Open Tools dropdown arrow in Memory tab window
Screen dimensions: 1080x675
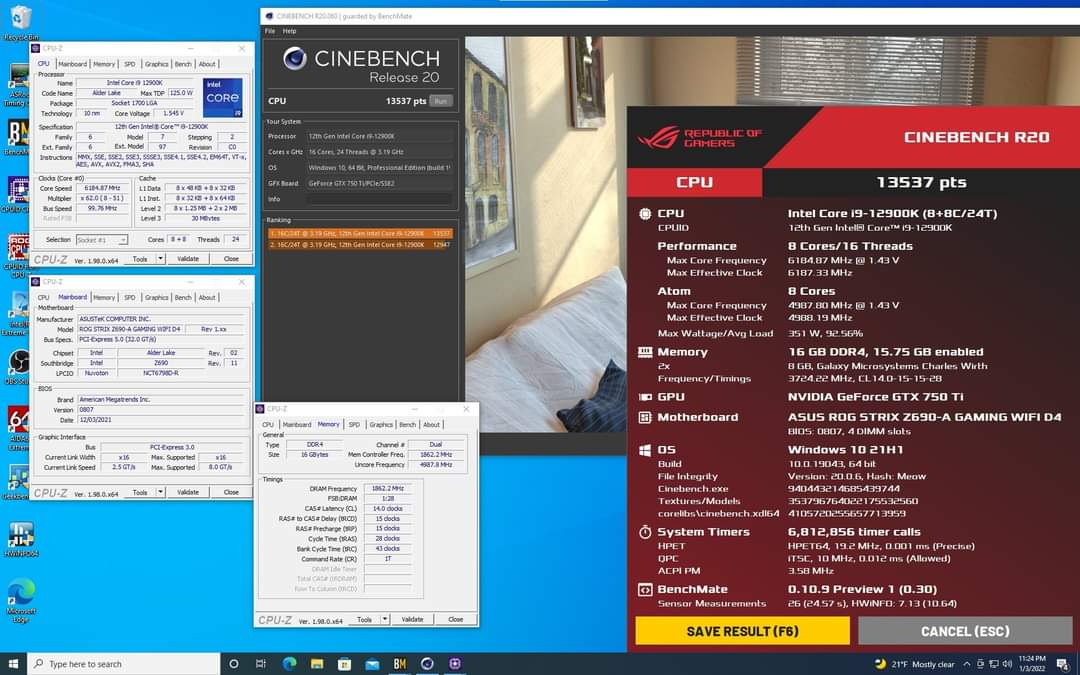(385, 619)
